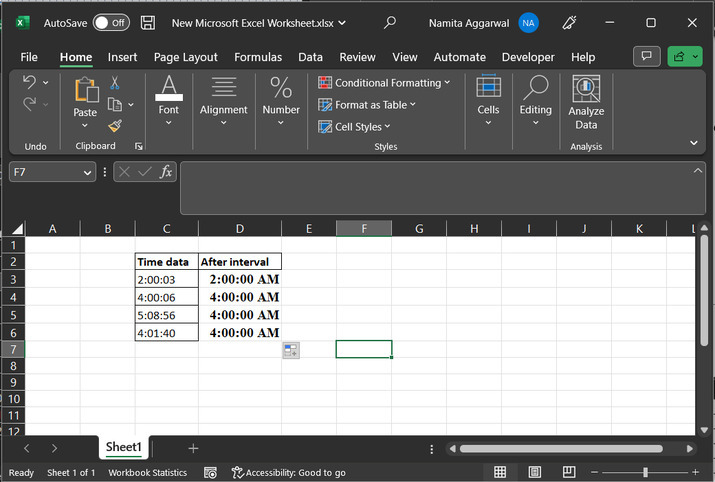Screen dimensions: 715x482
Task: Click the Format Painter brush icon
Action: tap(115, 125)
